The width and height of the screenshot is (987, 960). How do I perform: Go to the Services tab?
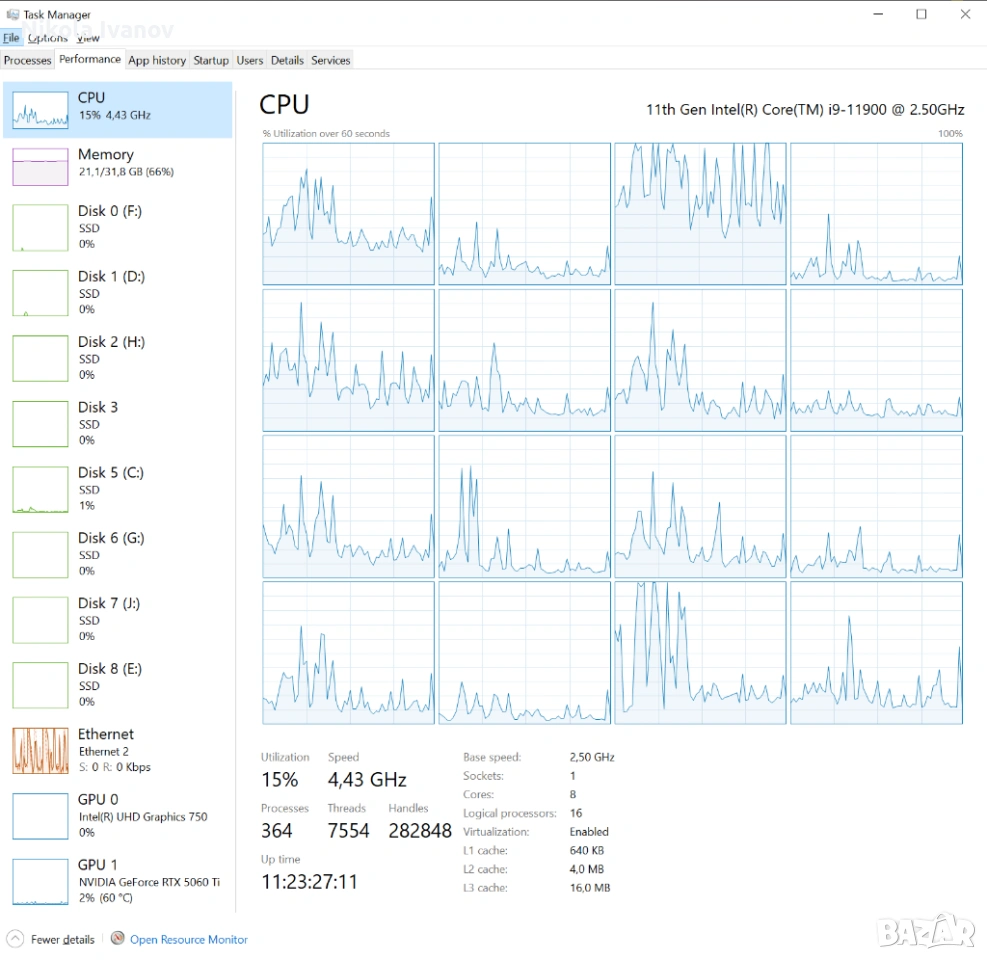click(330, 60)
